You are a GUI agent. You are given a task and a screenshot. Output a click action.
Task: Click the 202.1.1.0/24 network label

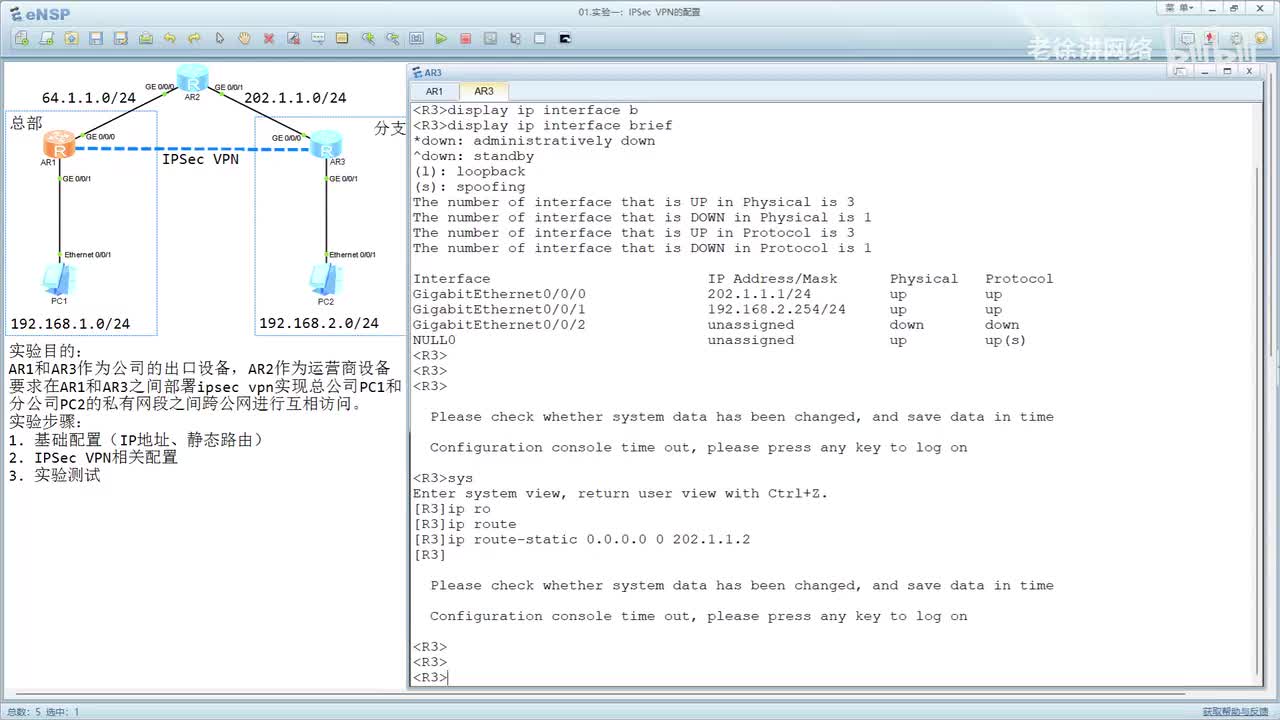click(x=295, y=98)
